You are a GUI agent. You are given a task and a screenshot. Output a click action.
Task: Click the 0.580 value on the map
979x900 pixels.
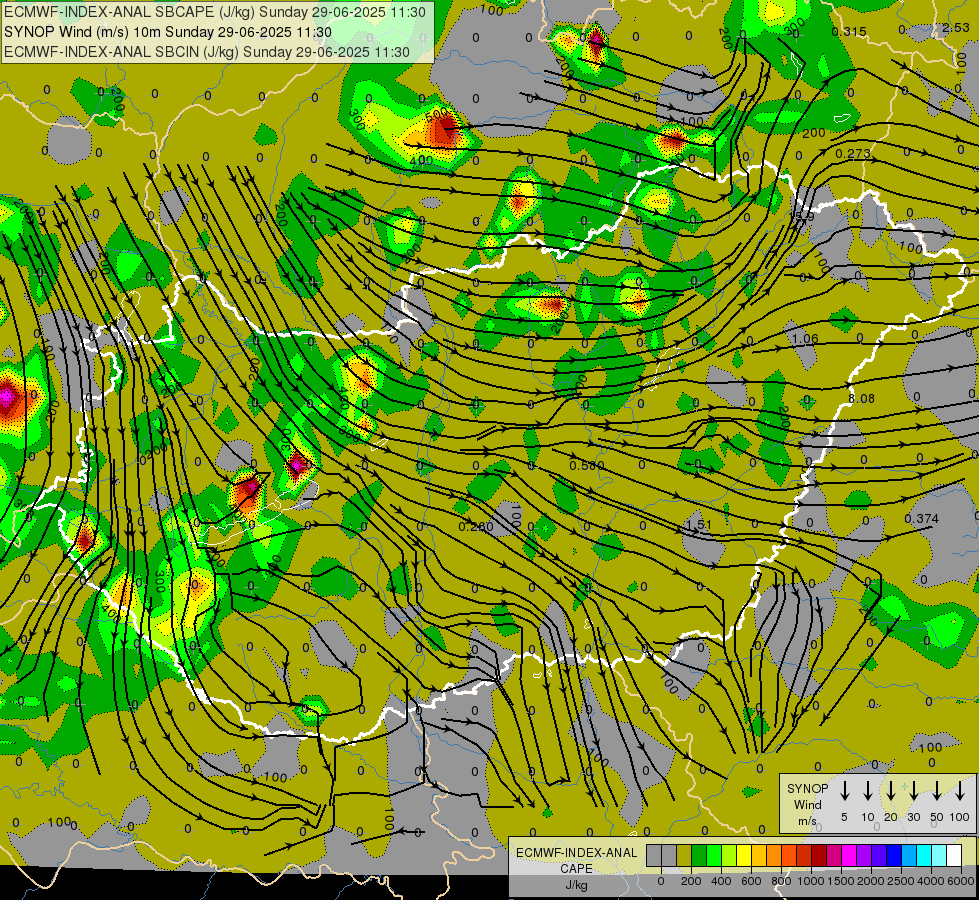click(587, 465)
